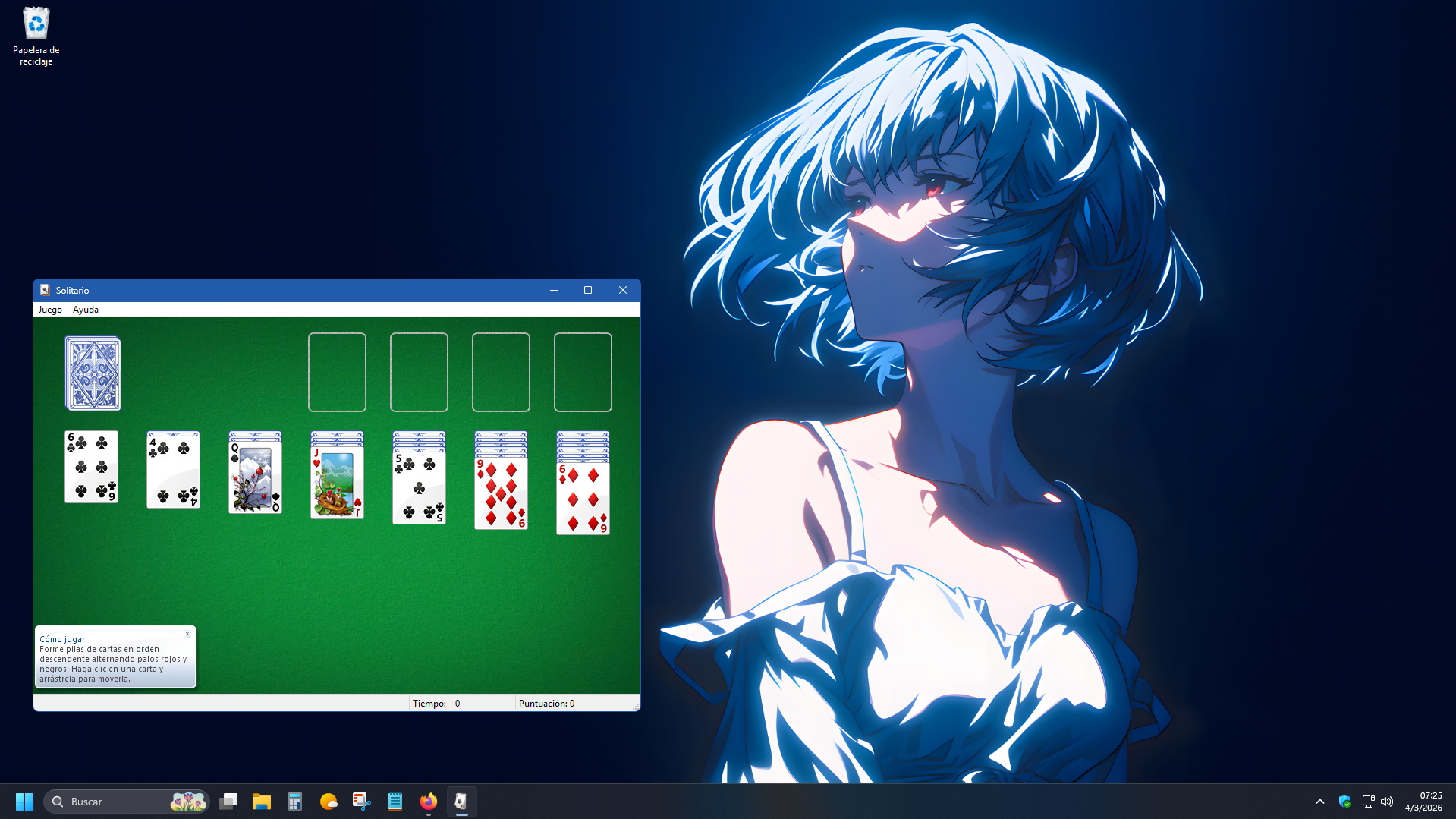Switch to Firefox on the taskbar

click(429, 802)
